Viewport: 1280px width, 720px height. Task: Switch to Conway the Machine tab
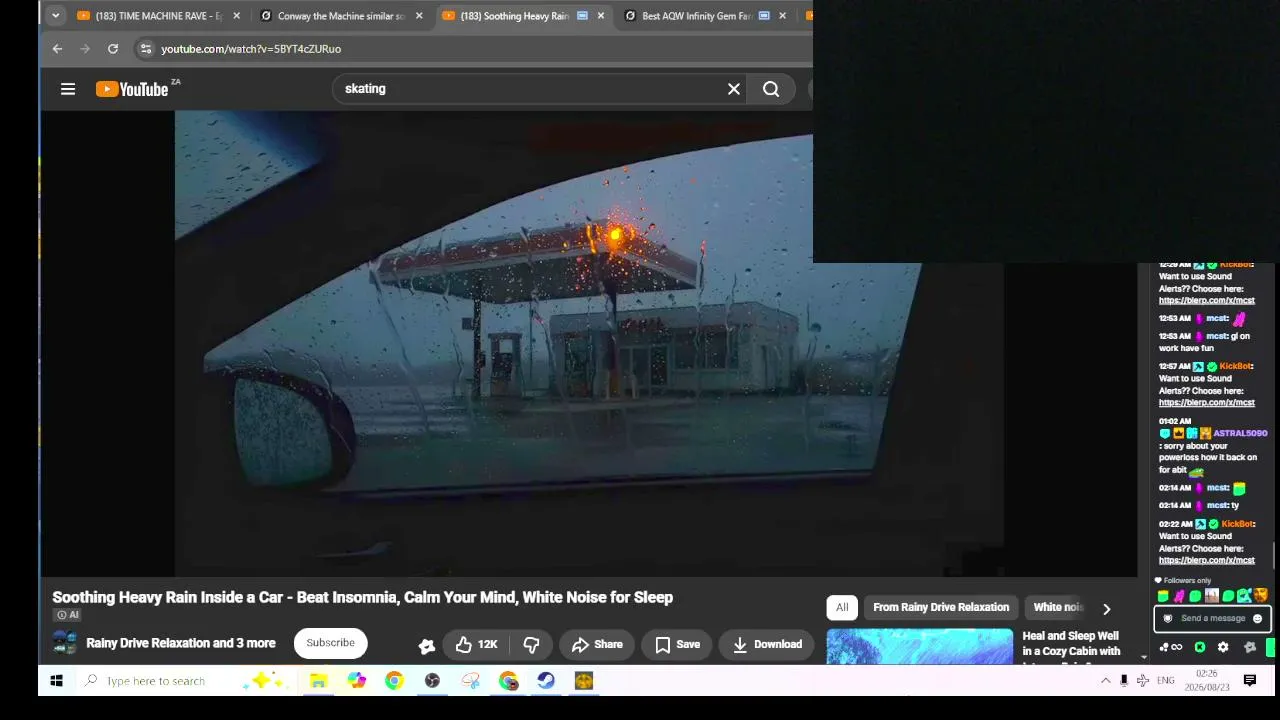pyautogui.click(x=341, y=16)
